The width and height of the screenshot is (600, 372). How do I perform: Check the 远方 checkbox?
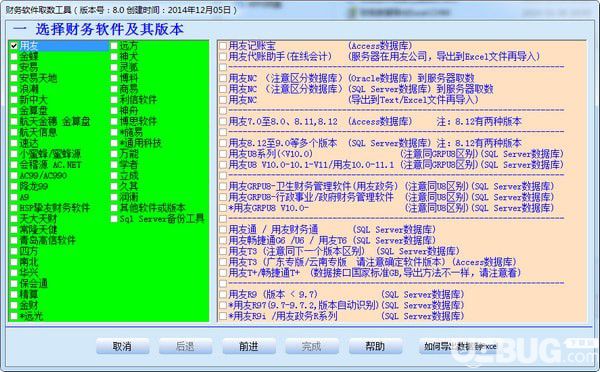(x=114, y=46)
